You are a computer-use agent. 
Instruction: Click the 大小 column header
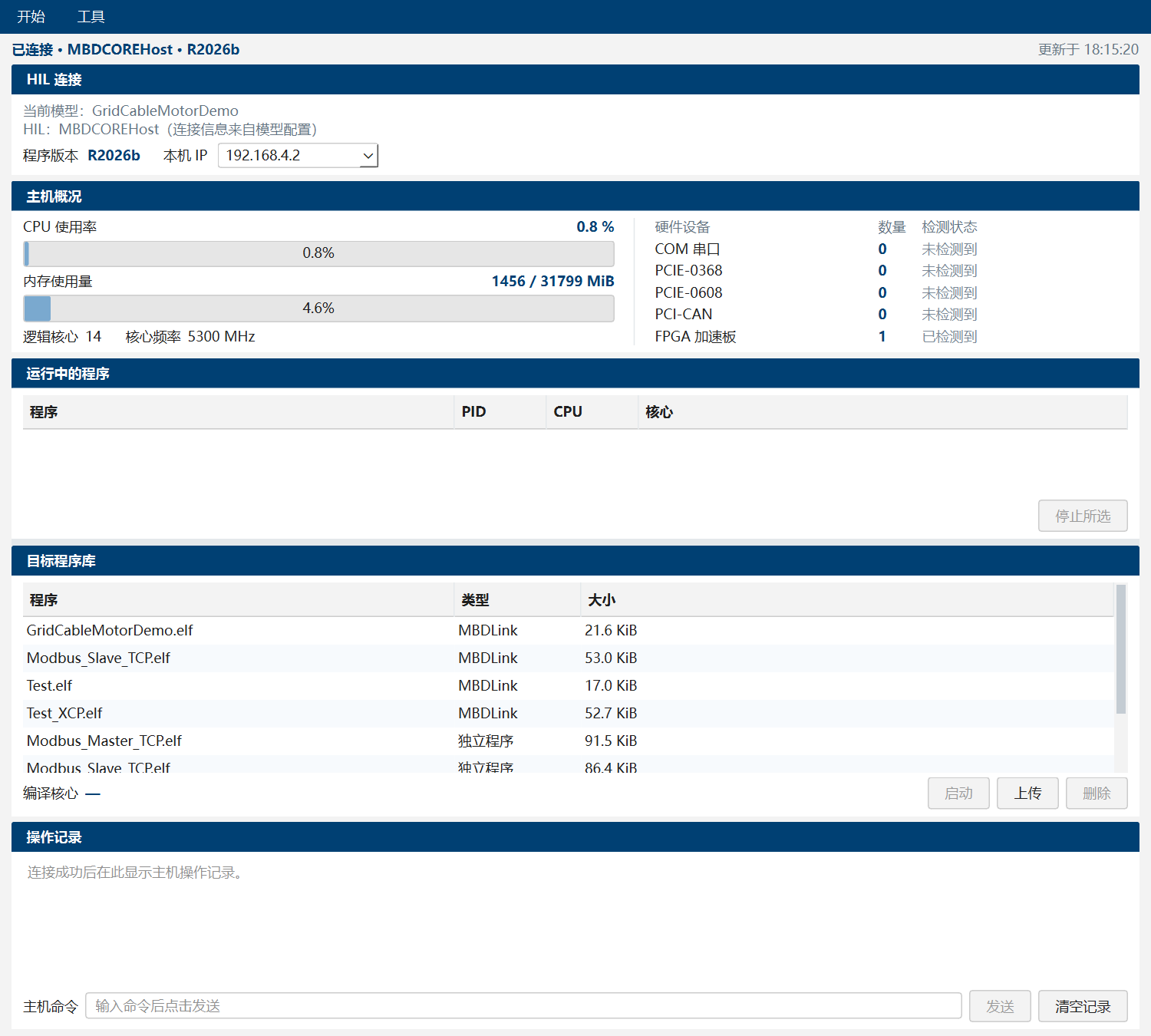click(x=847, y=600)
